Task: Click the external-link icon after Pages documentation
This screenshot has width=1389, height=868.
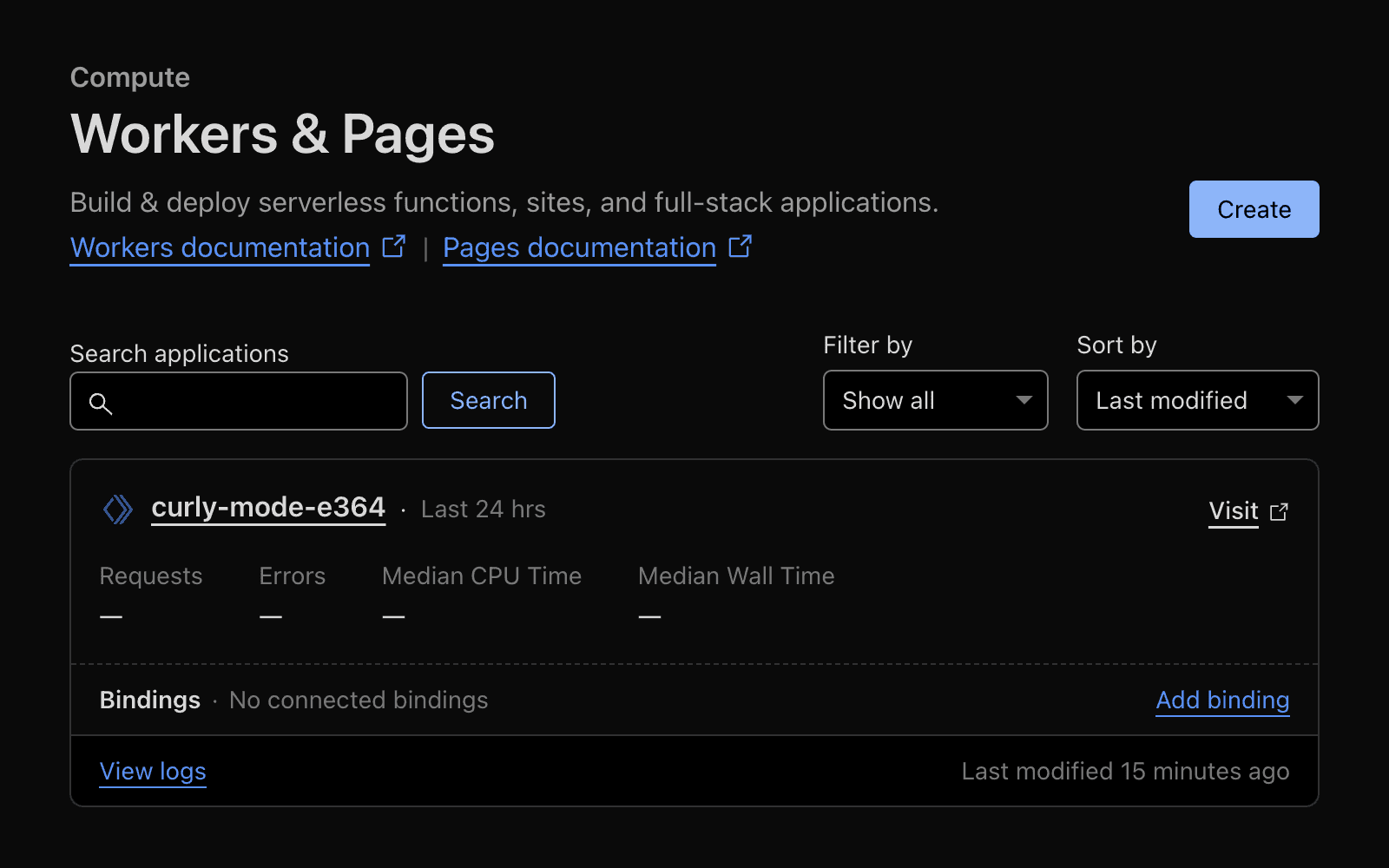Action: (x=740, y=246)
